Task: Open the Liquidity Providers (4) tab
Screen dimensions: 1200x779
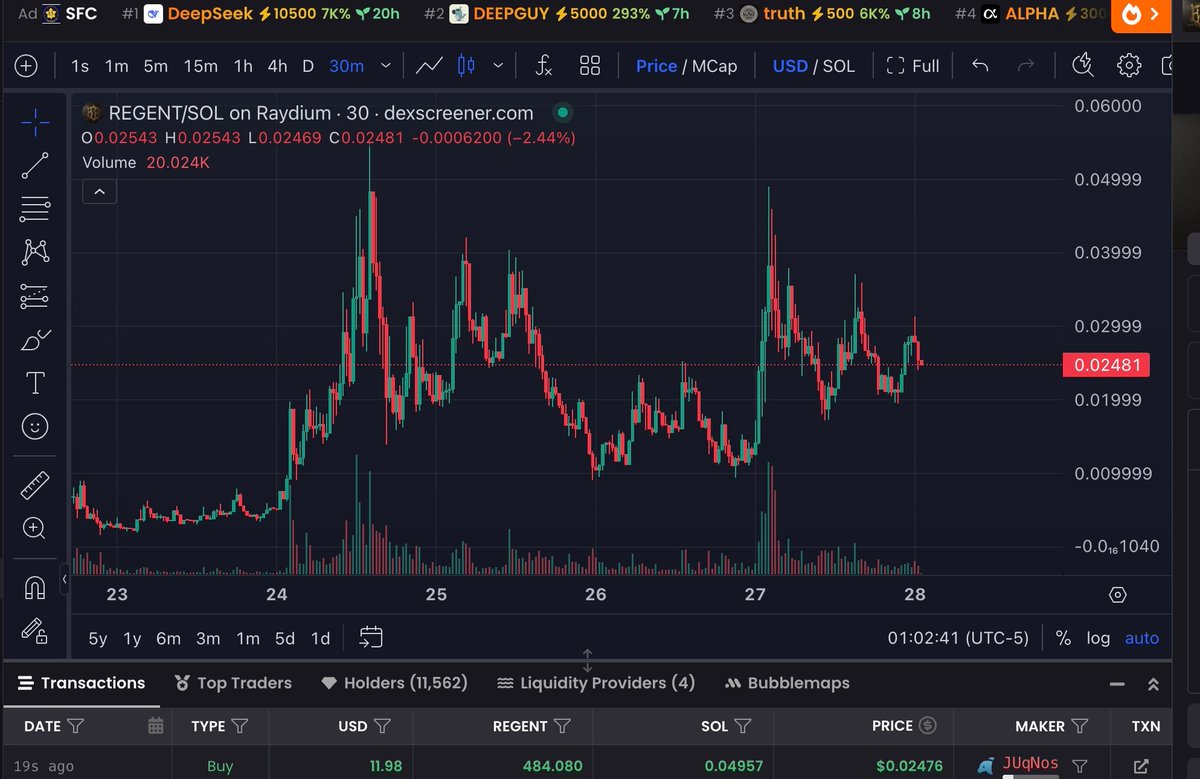Action: coord(595,683)
